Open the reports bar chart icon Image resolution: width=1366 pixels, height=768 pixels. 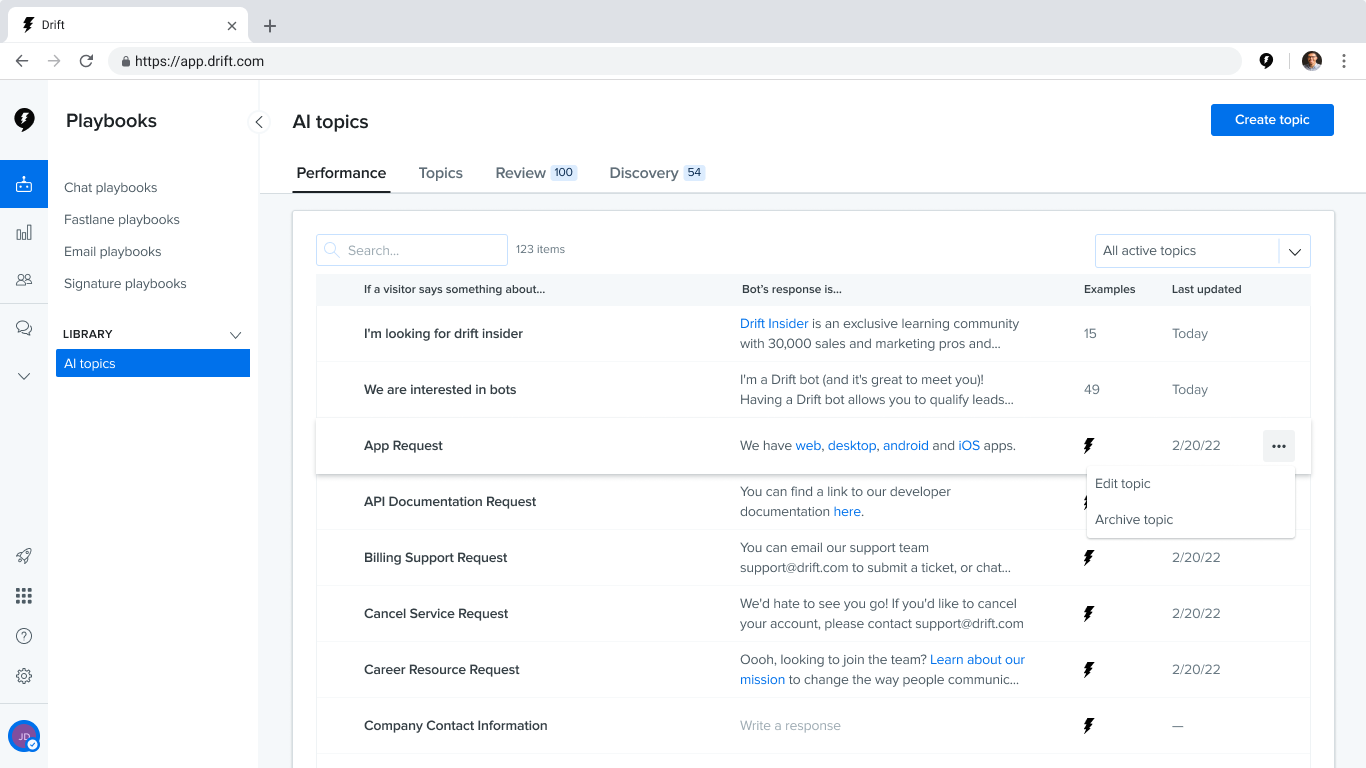pos(24,233)
